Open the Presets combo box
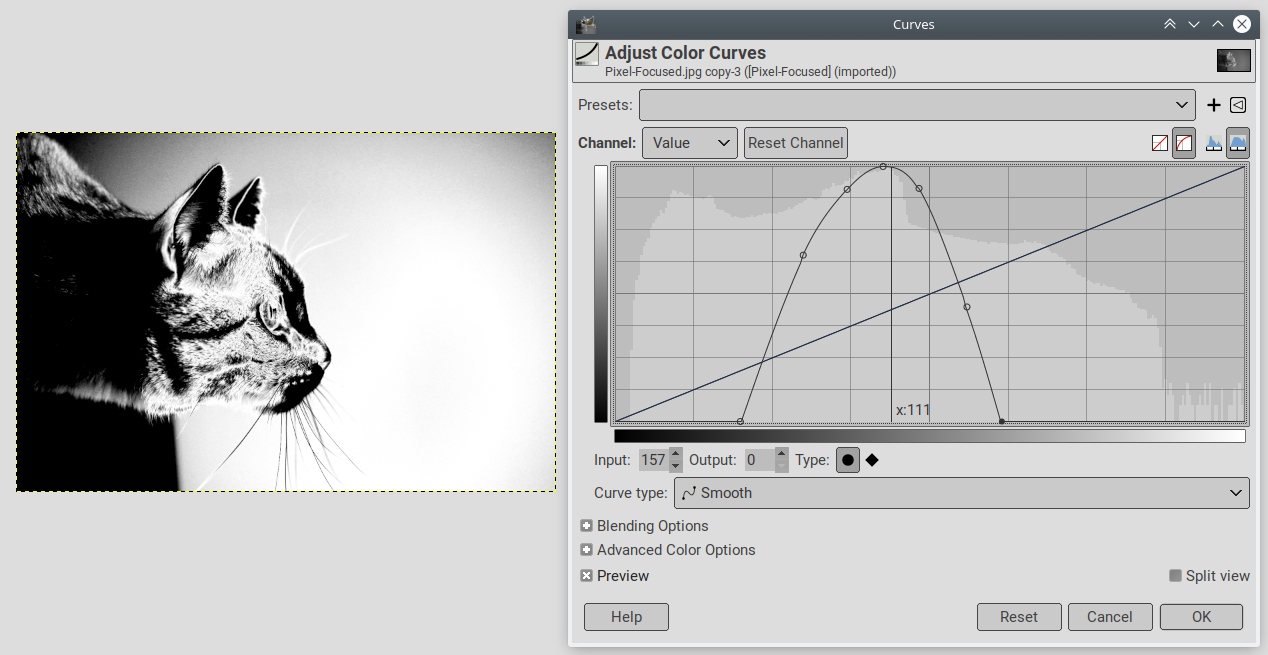Screen dimensions: 1268x655 click(917, 105)
